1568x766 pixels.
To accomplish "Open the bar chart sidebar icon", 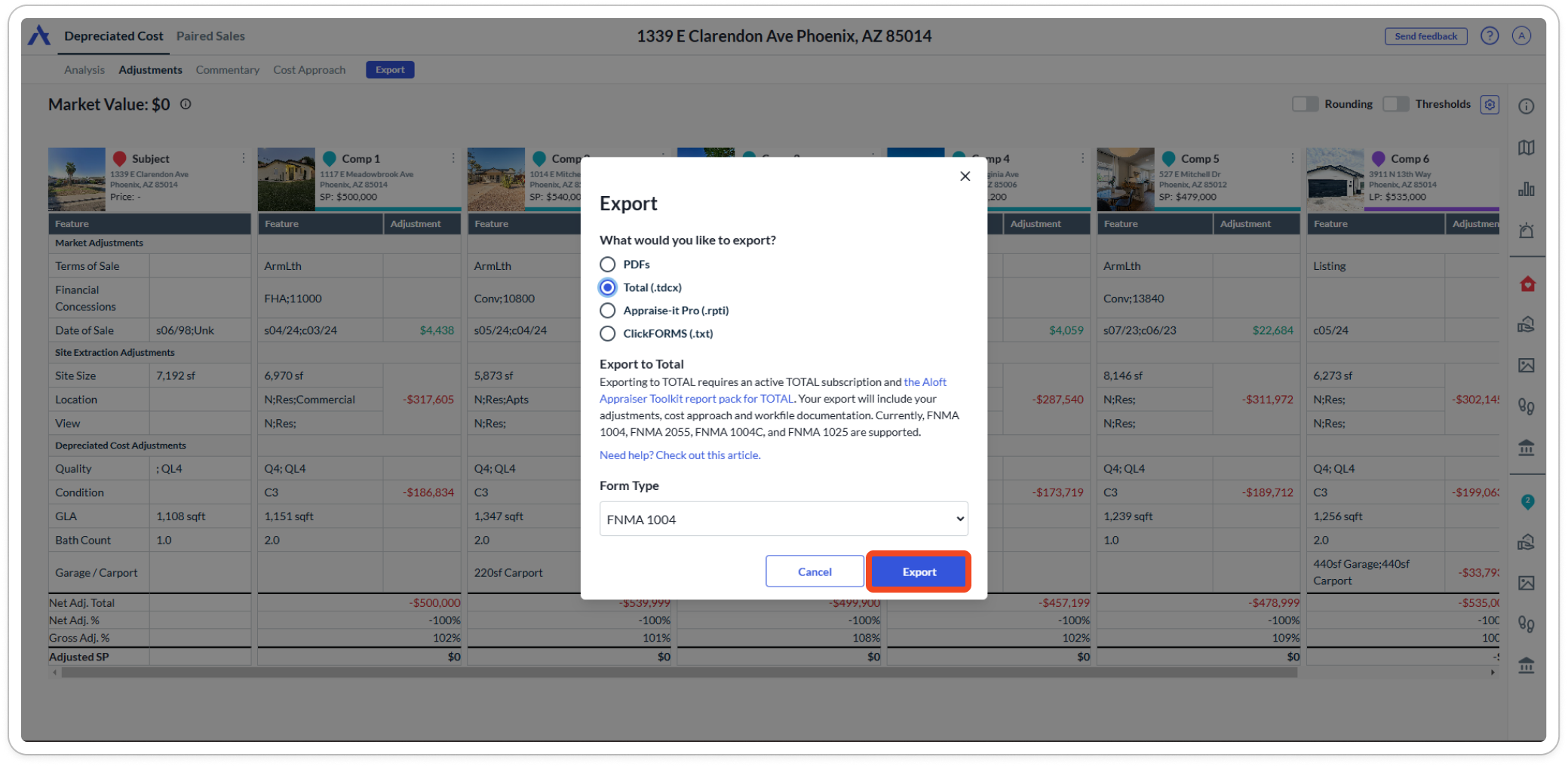I will [x=1526, y=188].
